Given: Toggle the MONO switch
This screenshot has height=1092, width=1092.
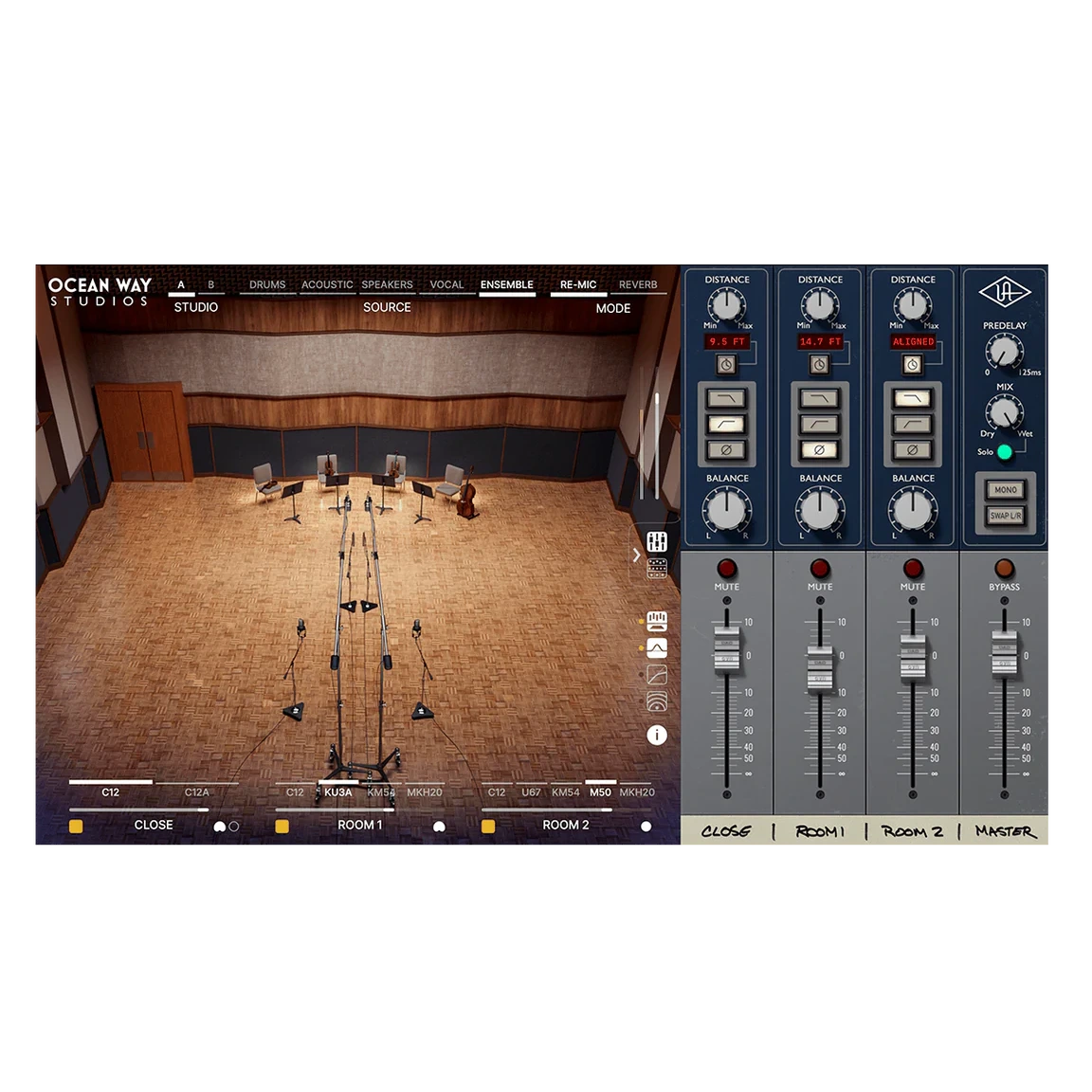Looking at the screenshot, I should click(x=1005, y=489).
